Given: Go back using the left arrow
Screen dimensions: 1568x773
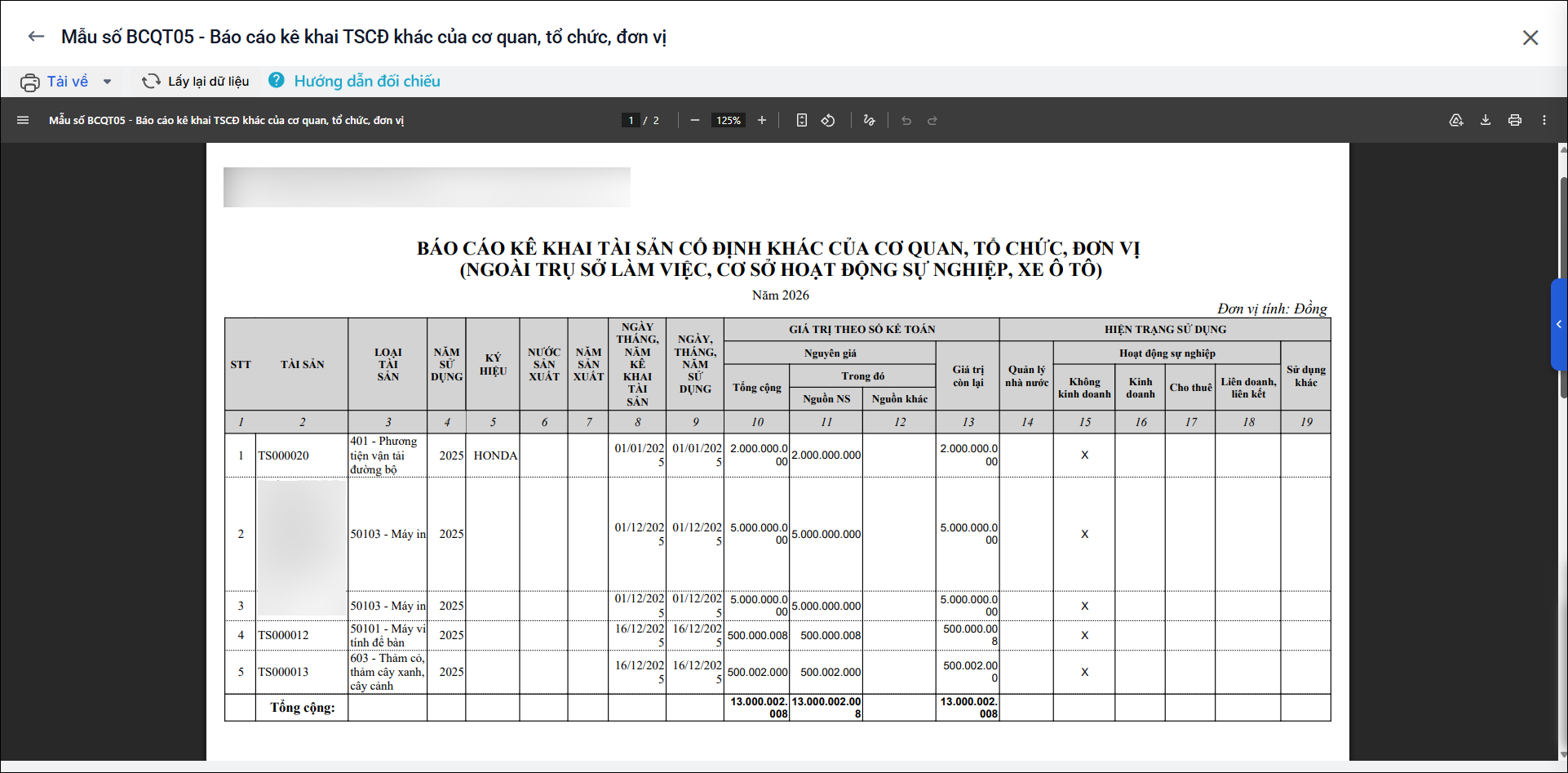Looking at the screenshot, I should pyautogui.click(x=36, y=37).
